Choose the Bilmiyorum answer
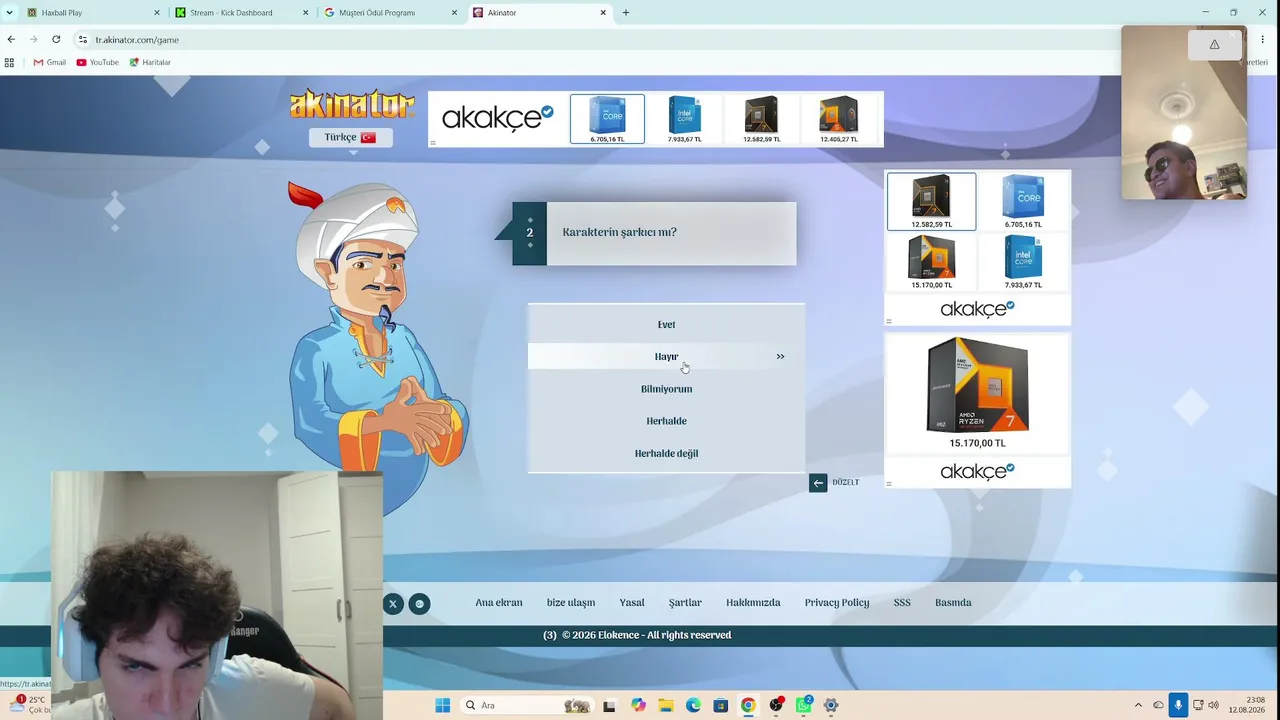Screen dimensions: 1280x720 666,389
